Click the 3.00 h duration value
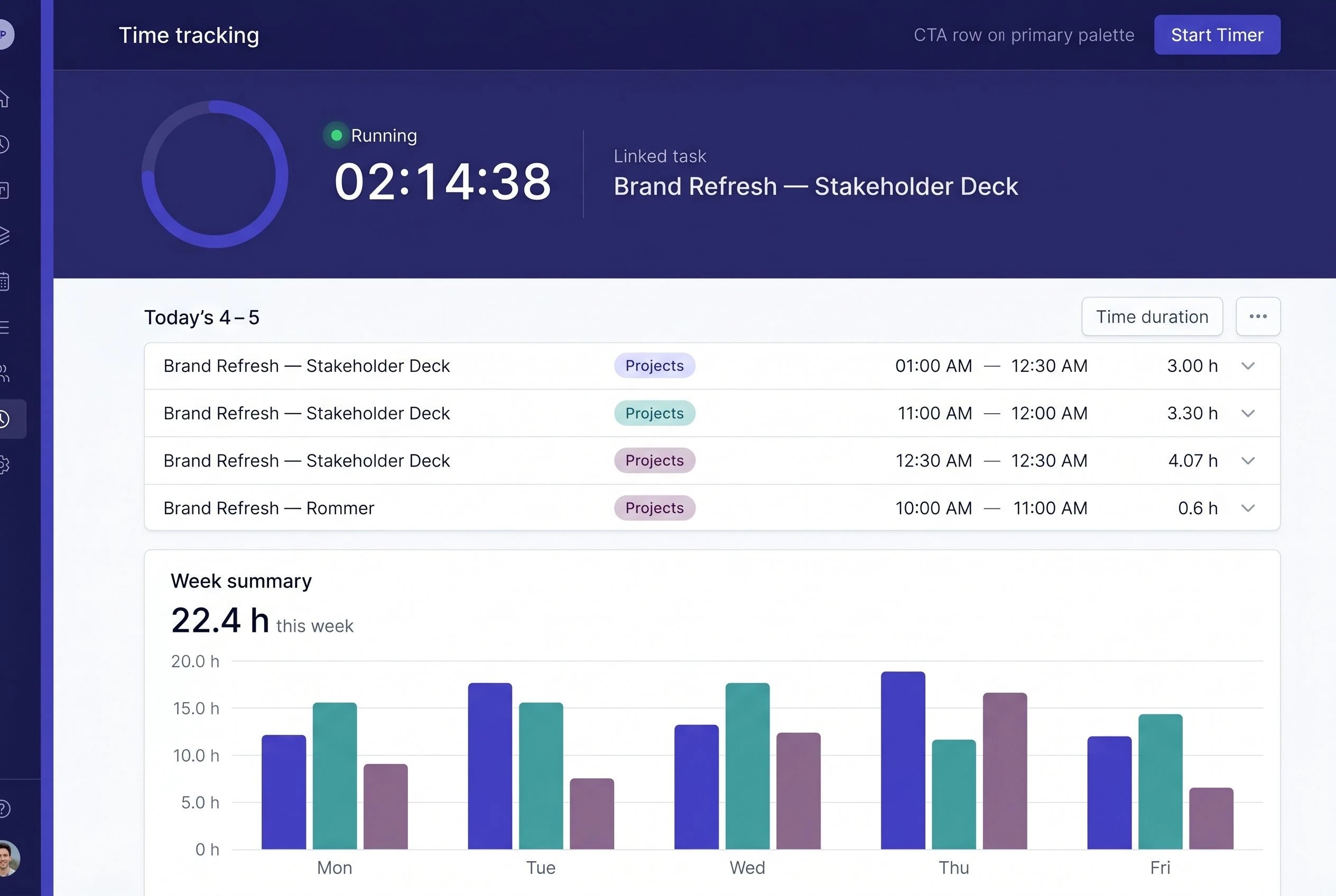Screen dimensions: 1336x896 (x=1192, y=366)
